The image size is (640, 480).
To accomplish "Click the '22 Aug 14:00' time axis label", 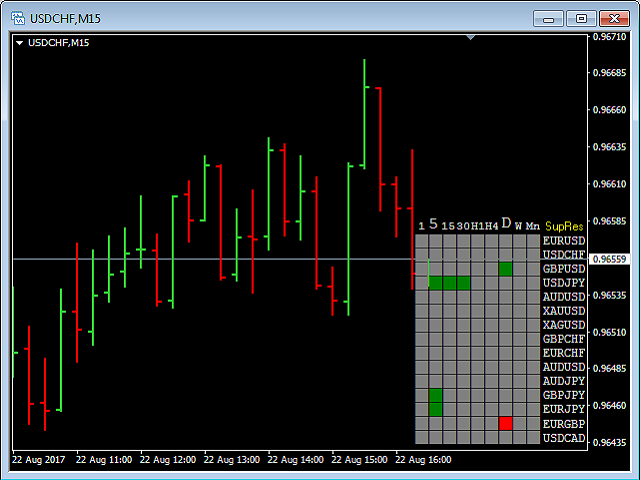I will tap(296, 460).
